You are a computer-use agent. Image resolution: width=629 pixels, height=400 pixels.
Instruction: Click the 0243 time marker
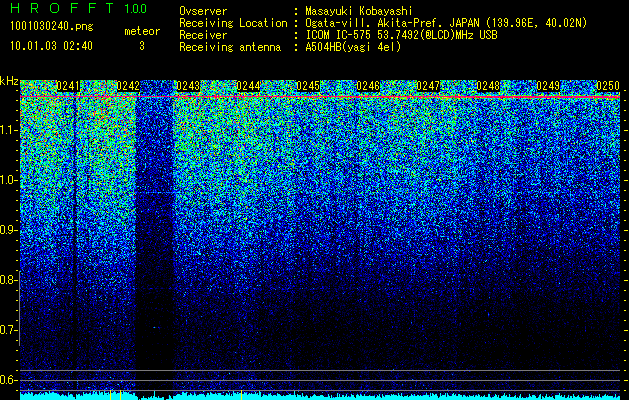(188, 86)
